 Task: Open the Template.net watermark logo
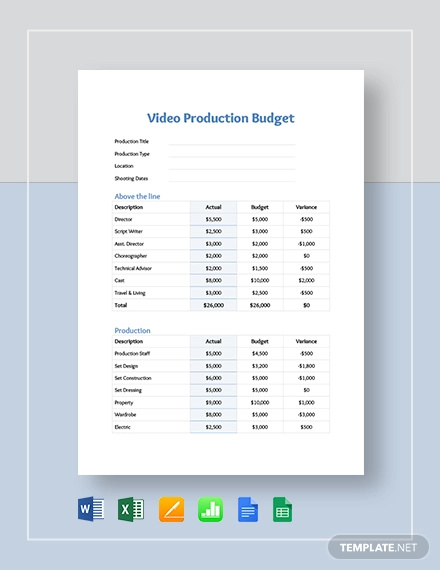click(x=378, y=547)
